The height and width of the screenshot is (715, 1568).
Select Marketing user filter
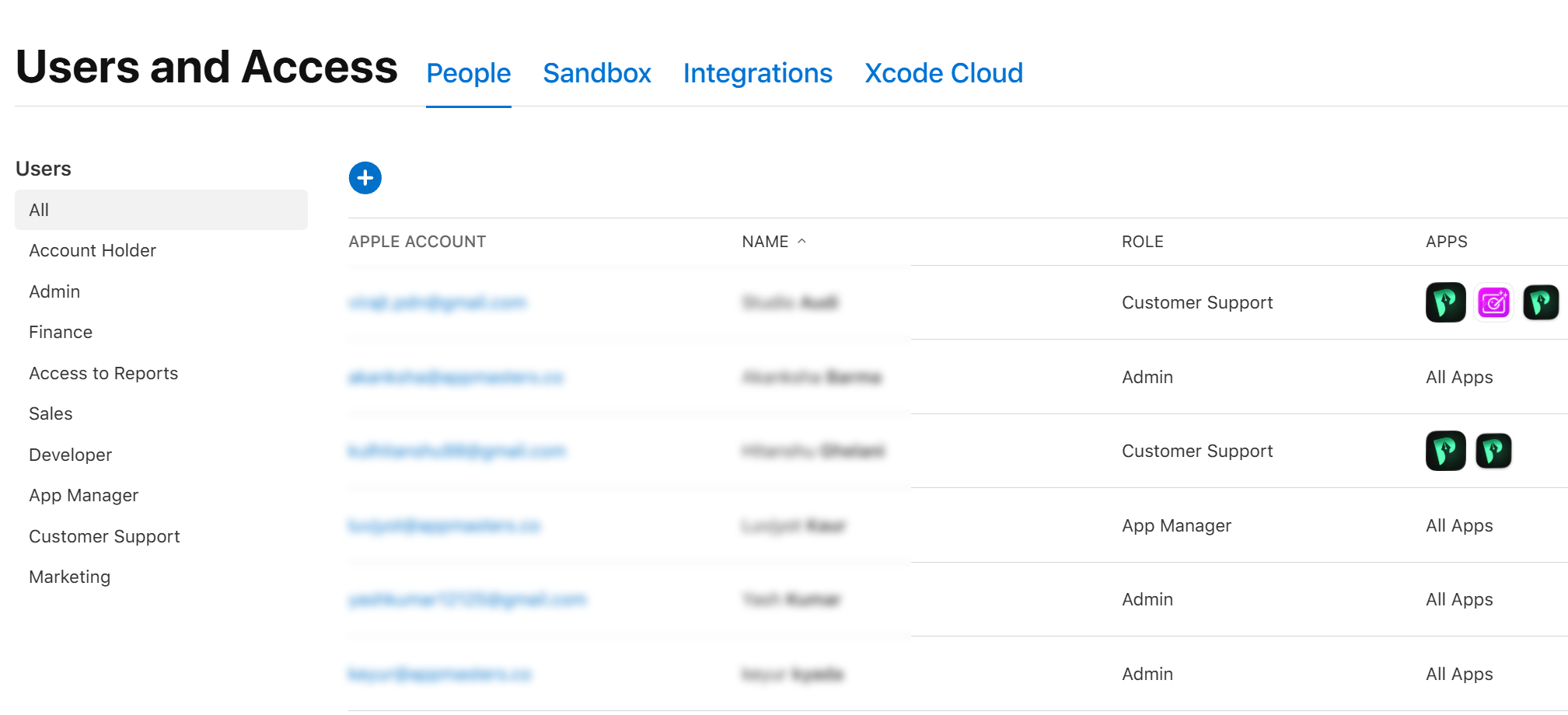69,577
